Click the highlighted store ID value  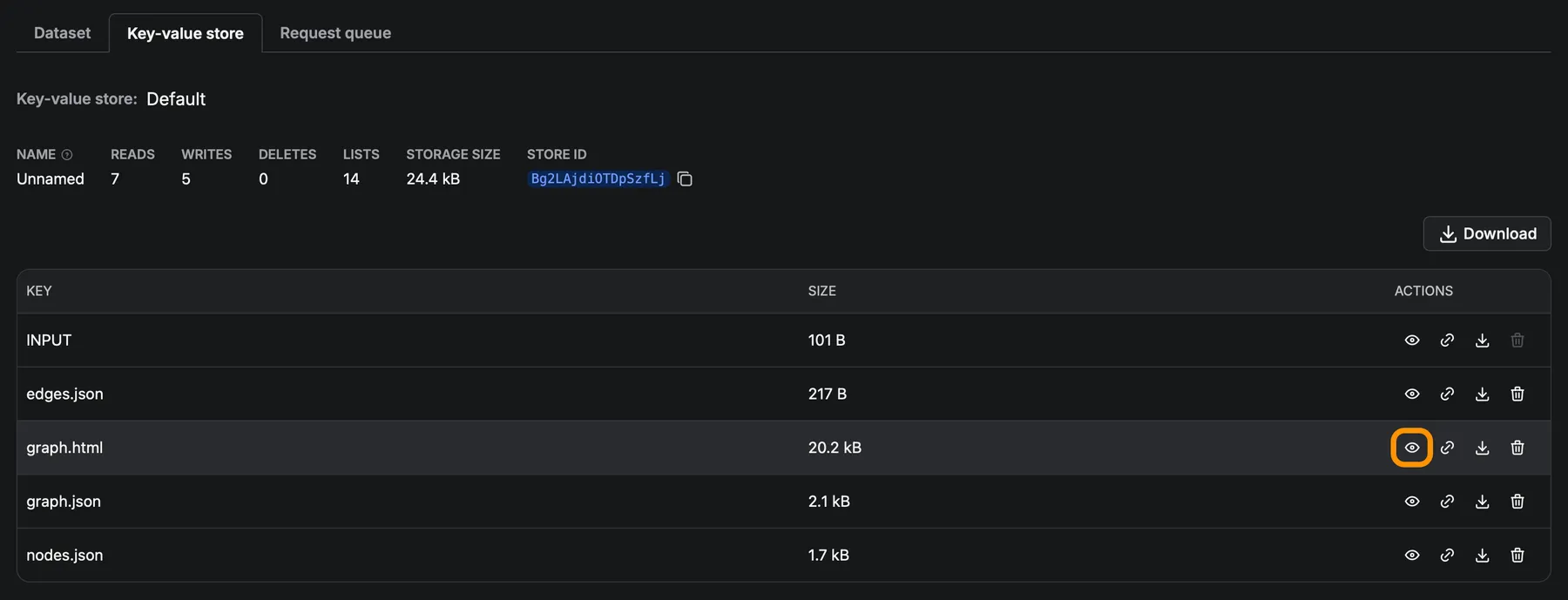[598, 179]
